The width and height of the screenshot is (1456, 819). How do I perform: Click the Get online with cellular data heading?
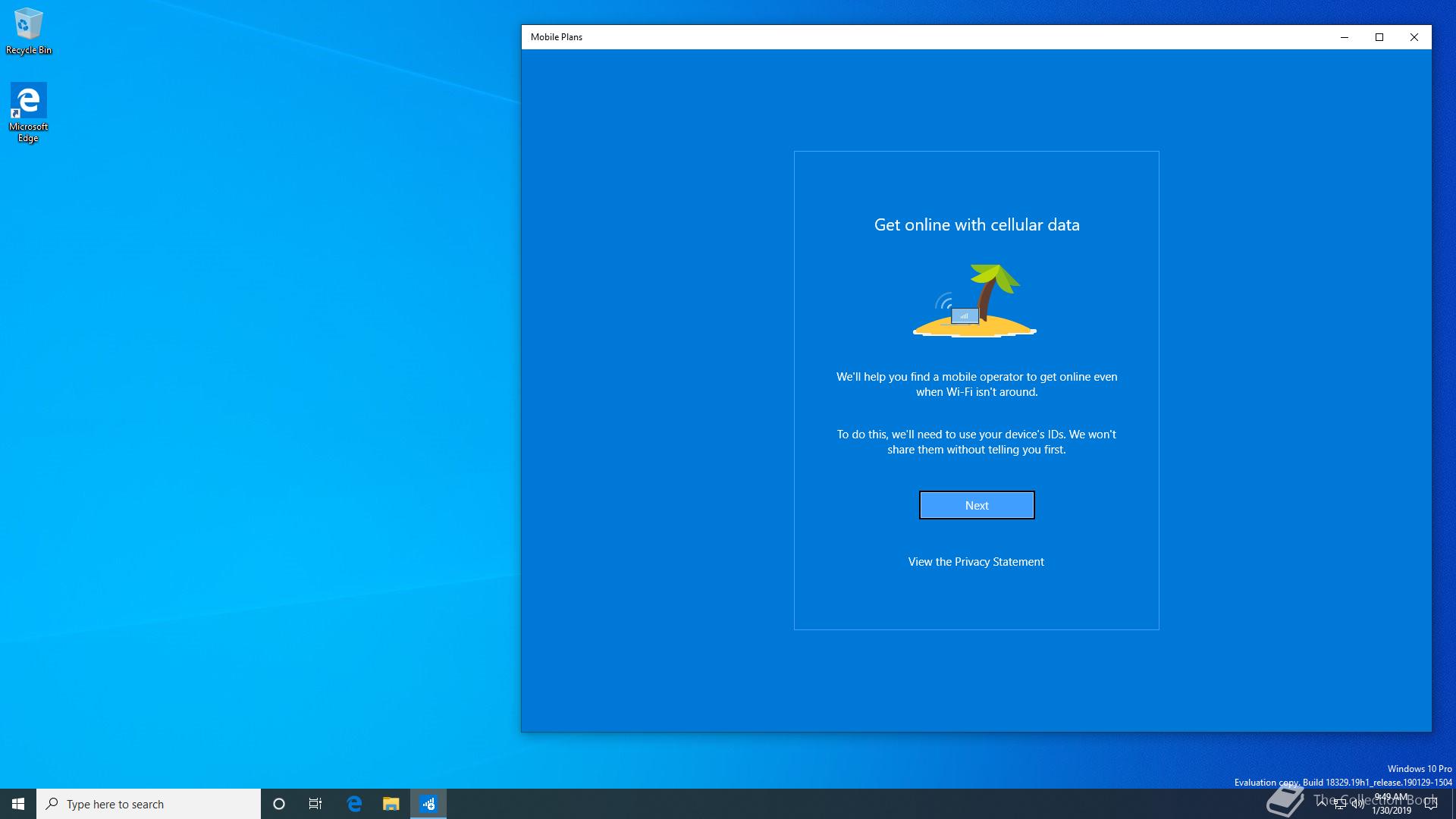click(x=977, y=224)
